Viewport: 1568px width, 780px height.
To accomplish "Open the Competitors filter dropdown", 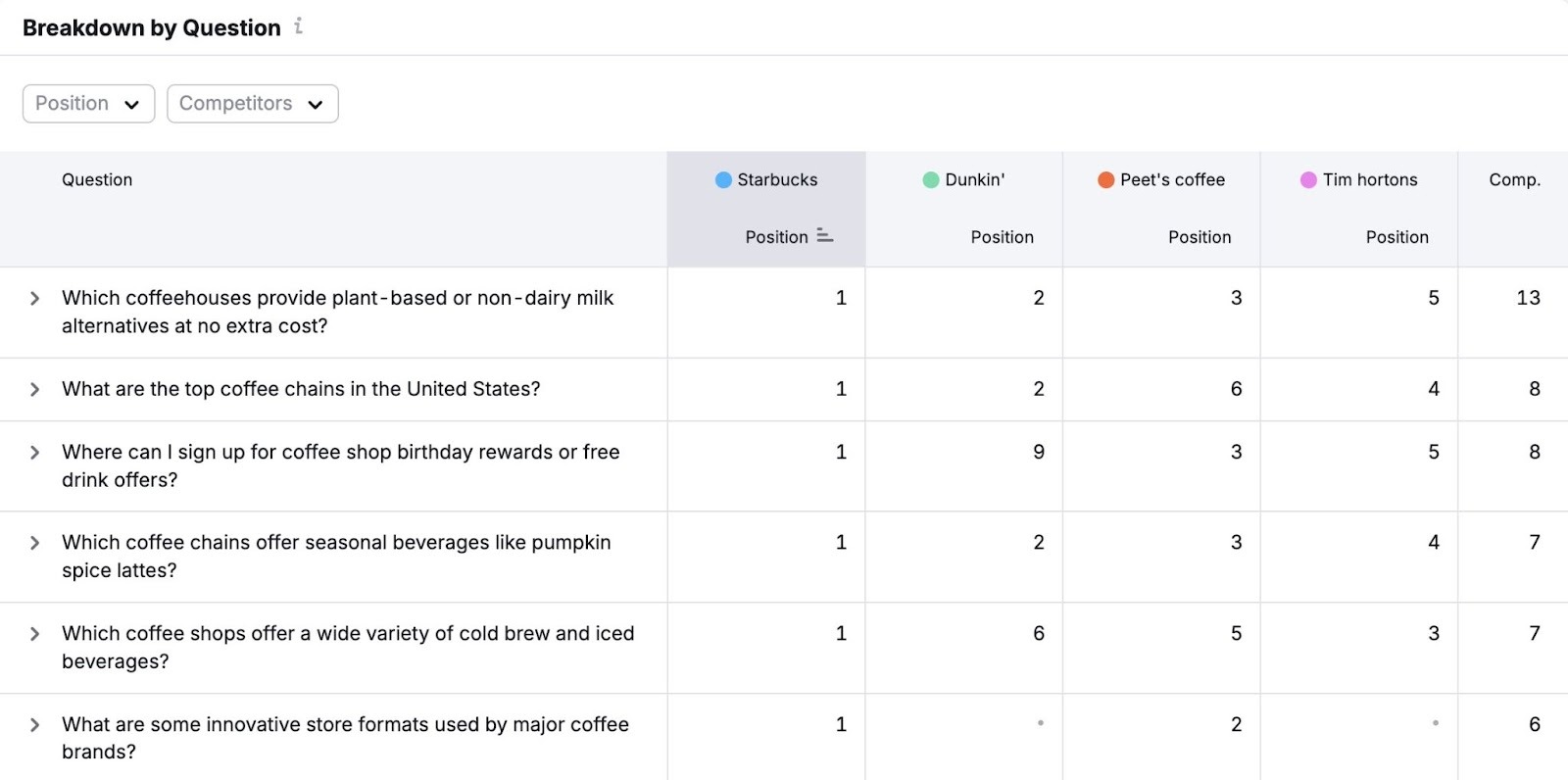I will coord(252,104).
